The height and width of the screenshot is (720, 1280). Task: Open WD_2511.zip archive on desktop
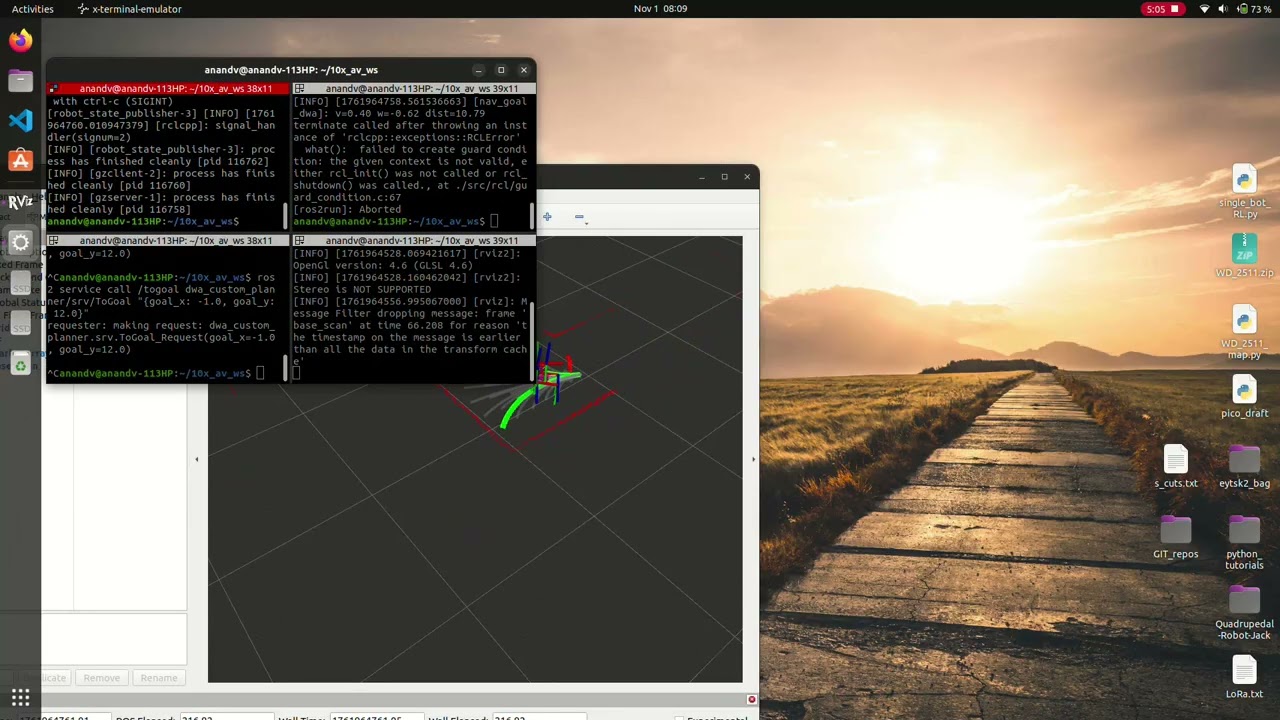click(1244, 256)
